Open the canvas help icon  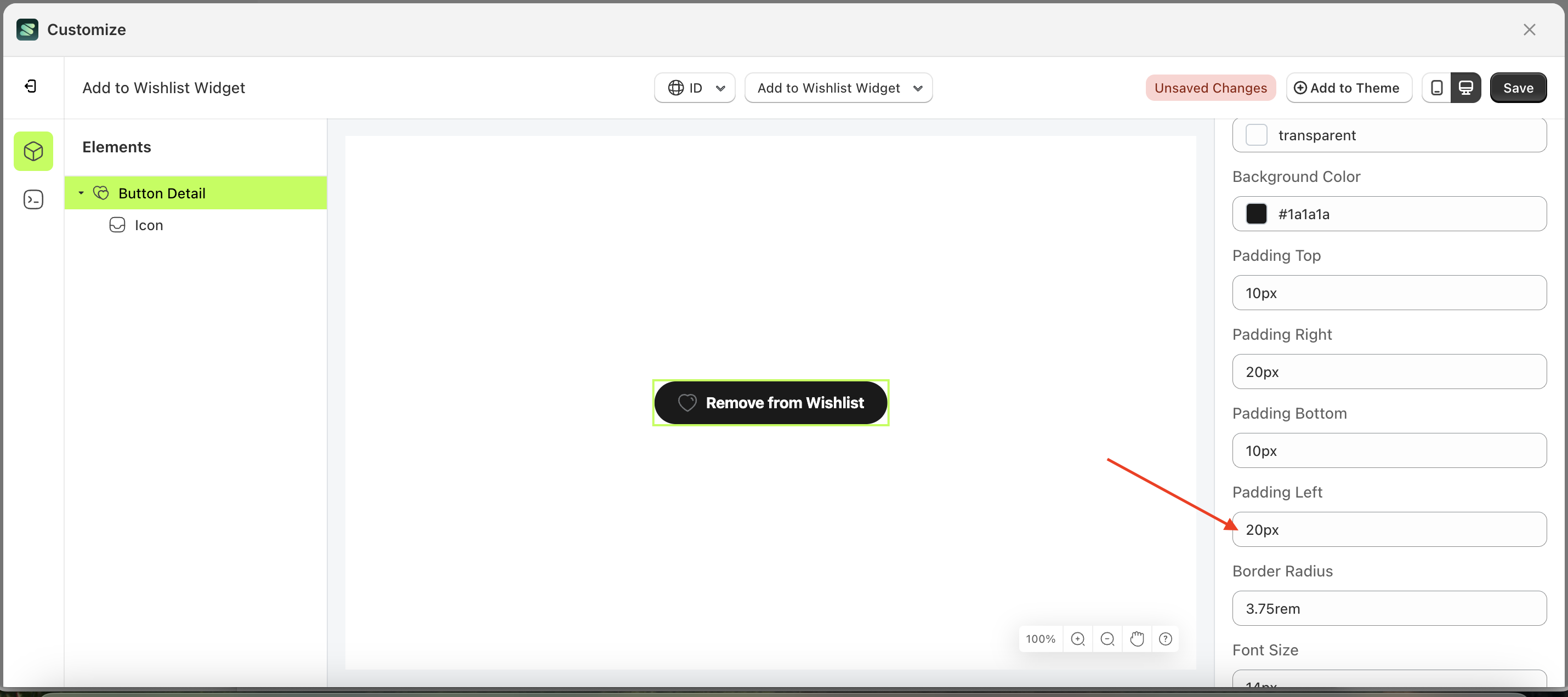1166,638
